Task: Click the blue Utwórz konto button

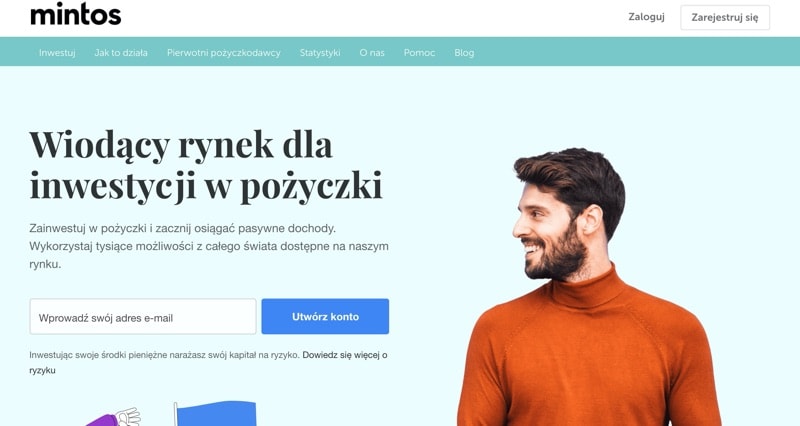Action: pyautogui.click(x=325, y=317)
